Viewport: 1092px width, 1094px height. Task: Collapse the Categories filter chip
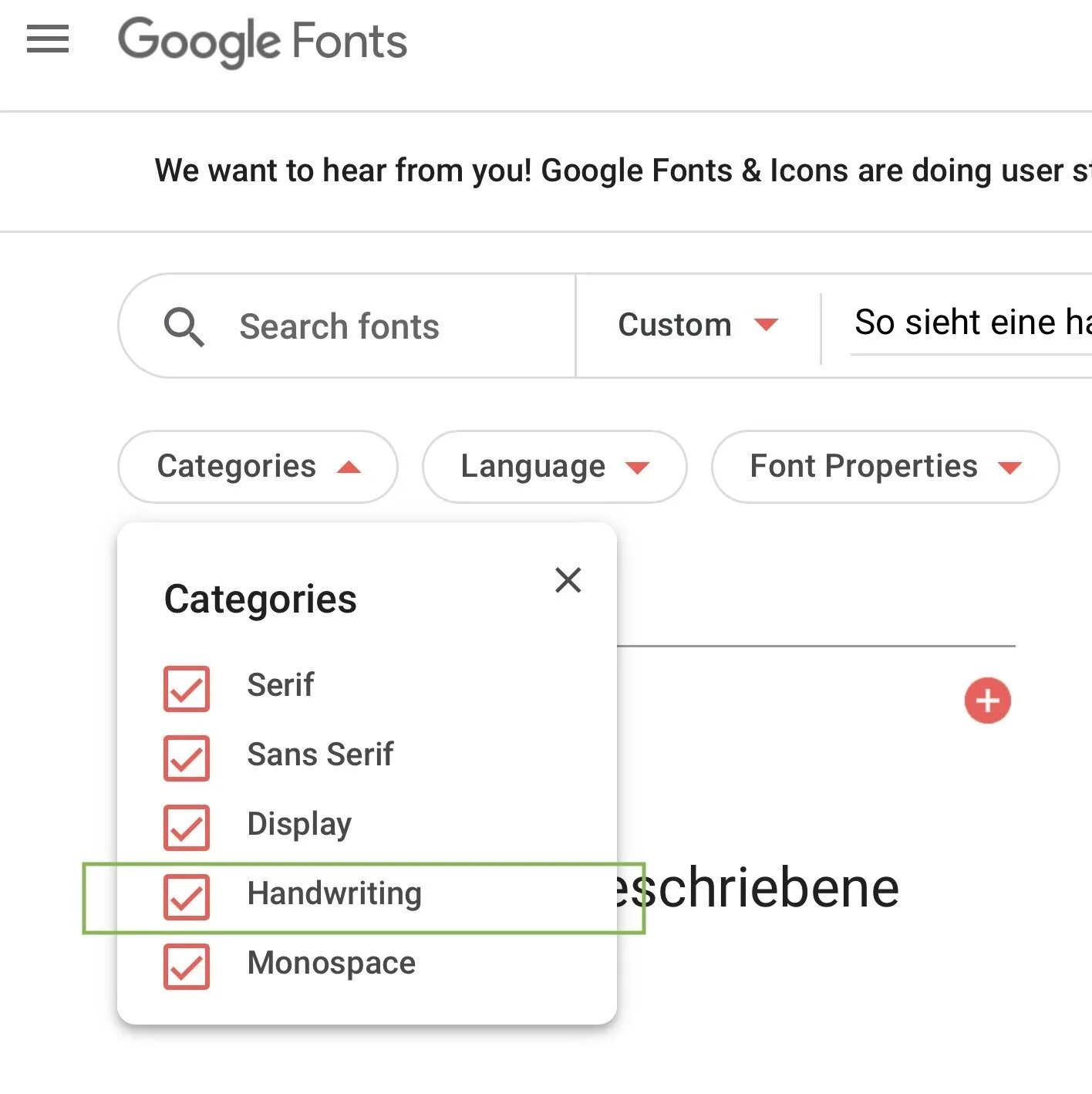[x=258, y=467]
